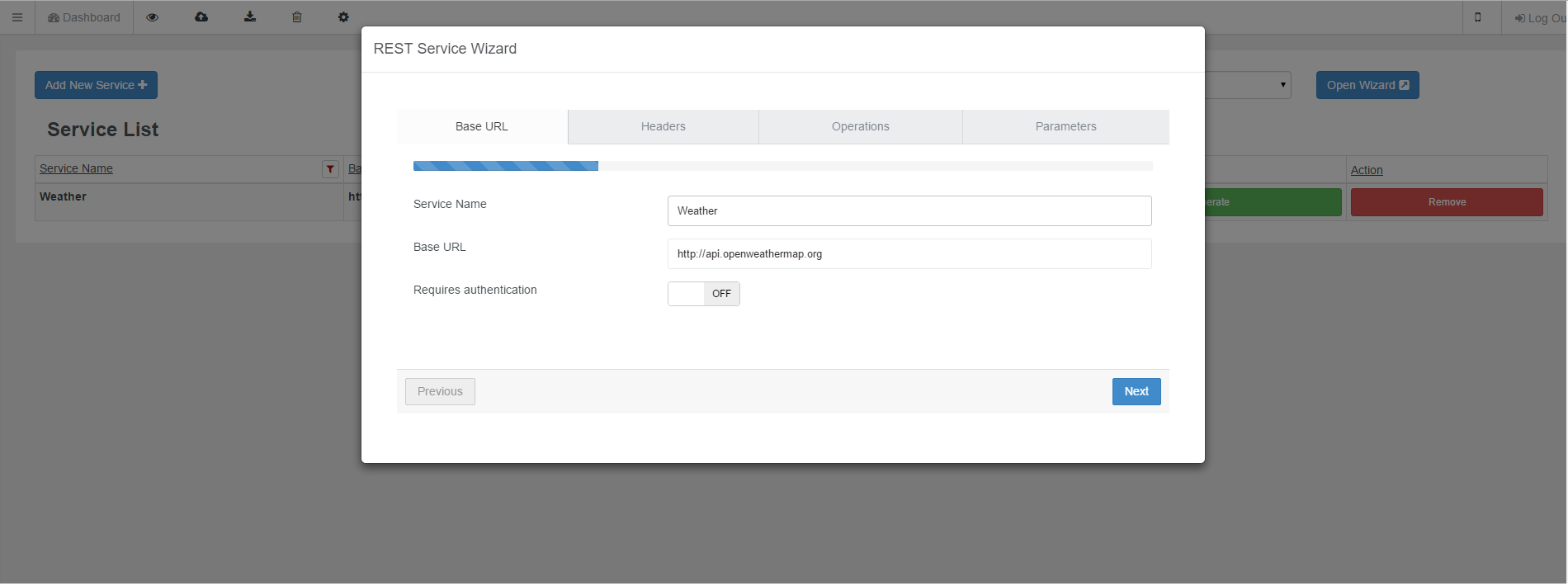
Task: Click the wizard progress bar
Action: pyautogui.click(x=782, y=166)
